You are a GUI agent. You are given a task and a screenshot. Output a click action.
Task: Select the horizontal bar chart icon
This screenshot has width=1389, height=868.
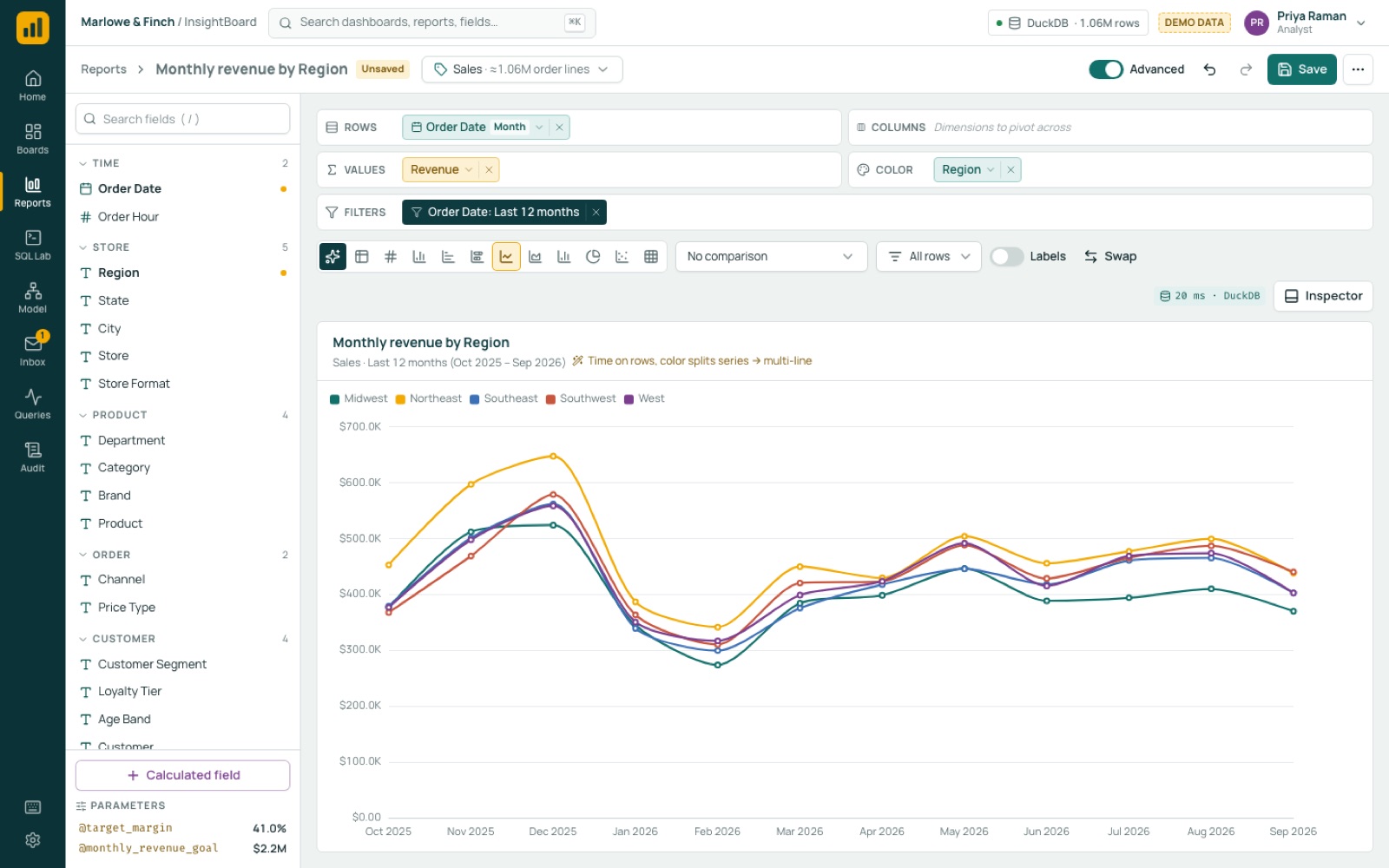(448, 256)
